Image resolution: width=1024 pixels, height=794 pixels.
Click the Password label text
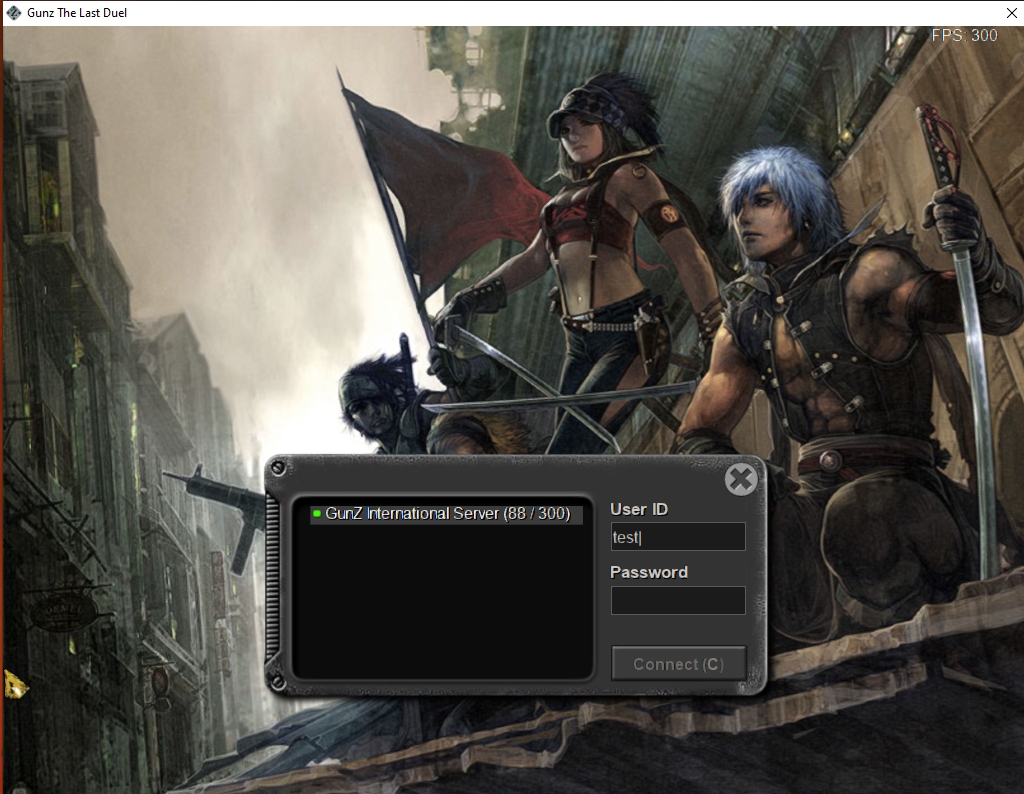point(649,572)
